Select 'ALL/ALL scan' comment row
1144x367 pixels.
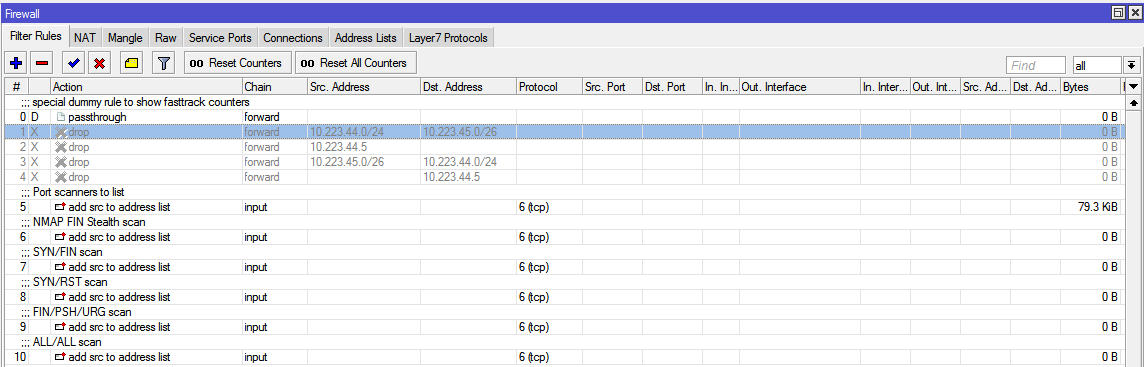[565, 341]
